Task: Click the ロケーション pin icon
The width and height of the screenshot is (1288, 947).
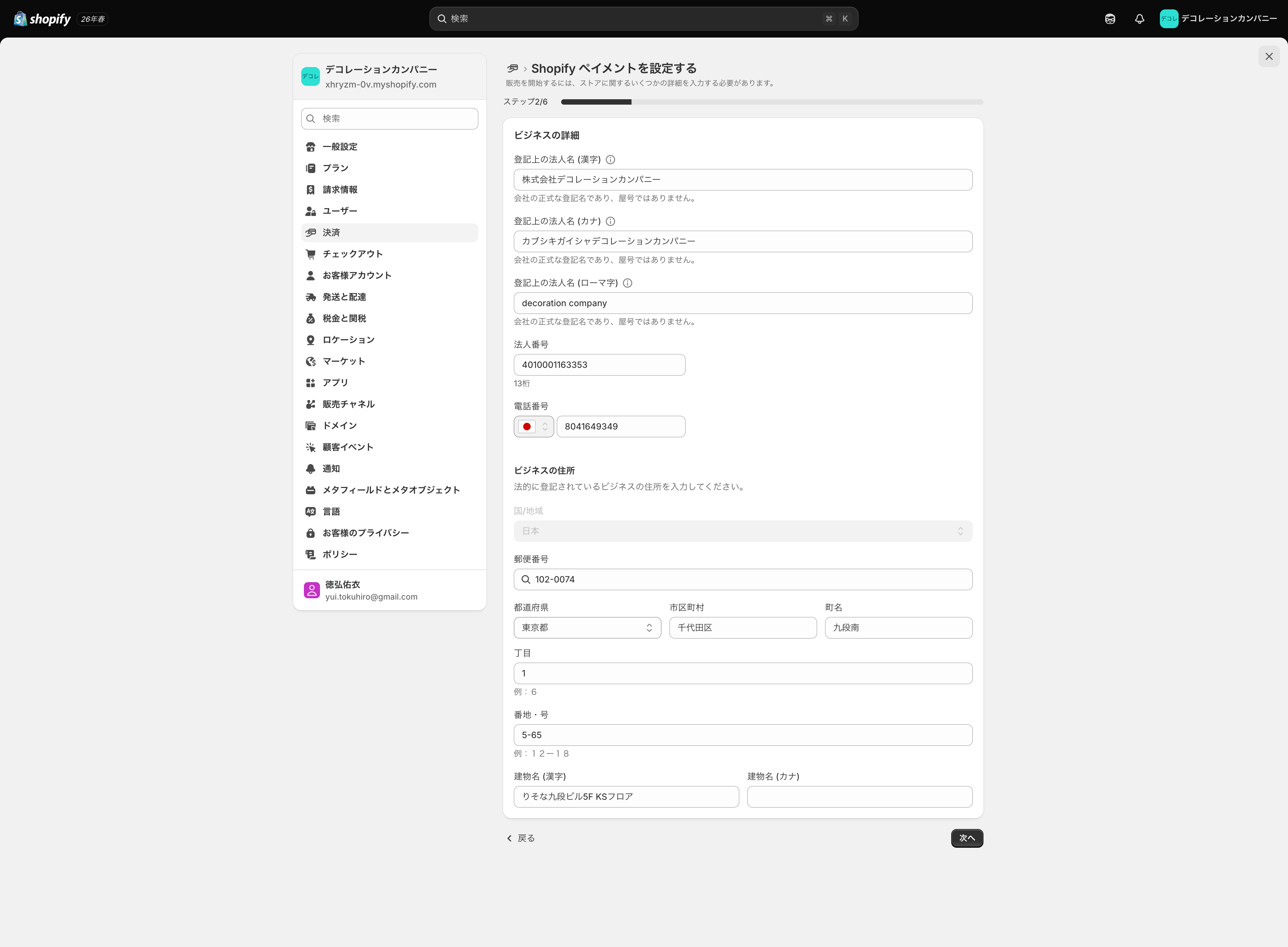Action: tap(311, 340)
